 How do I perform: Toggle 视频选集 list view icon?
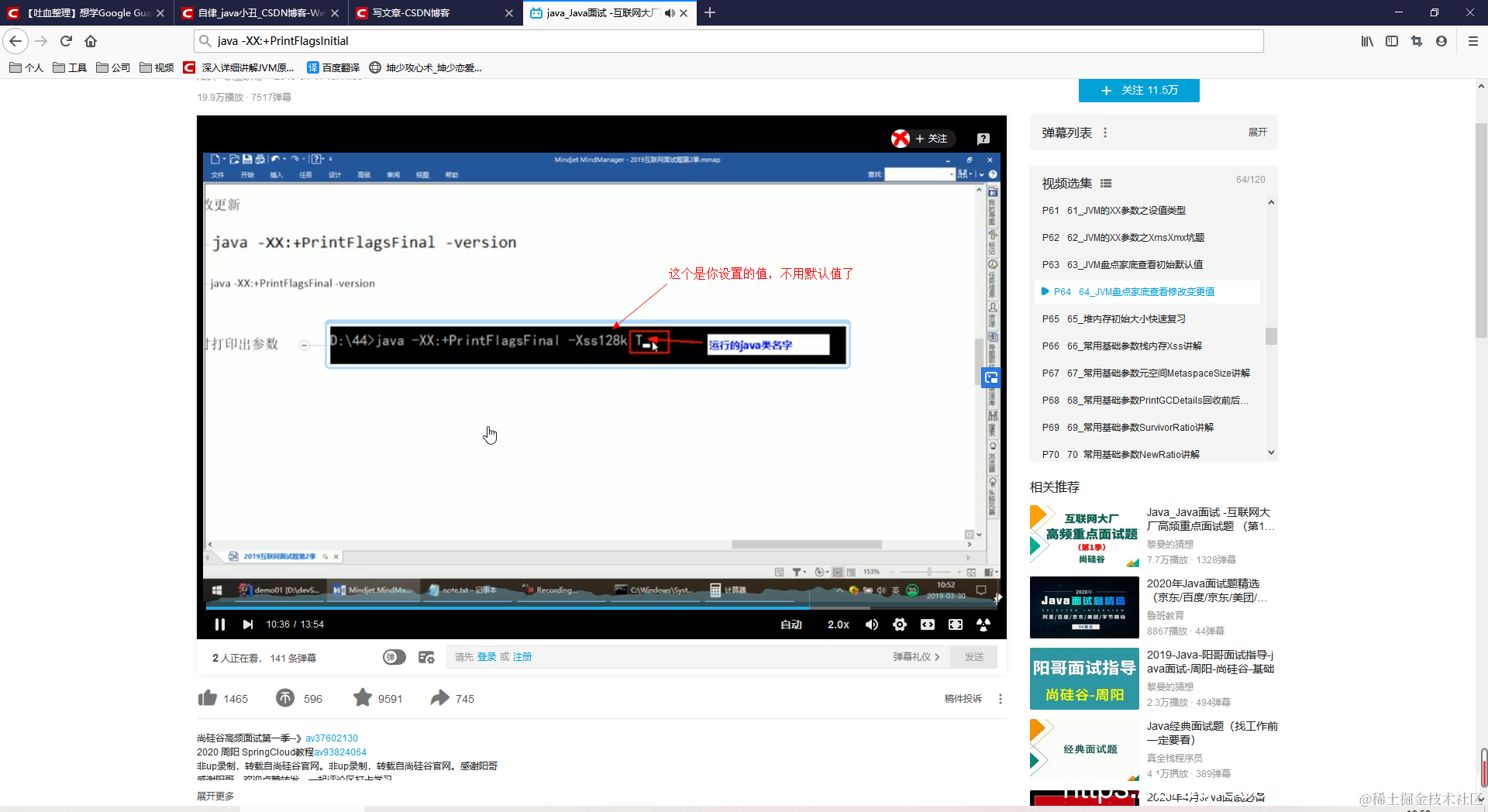coord(1106,184)
